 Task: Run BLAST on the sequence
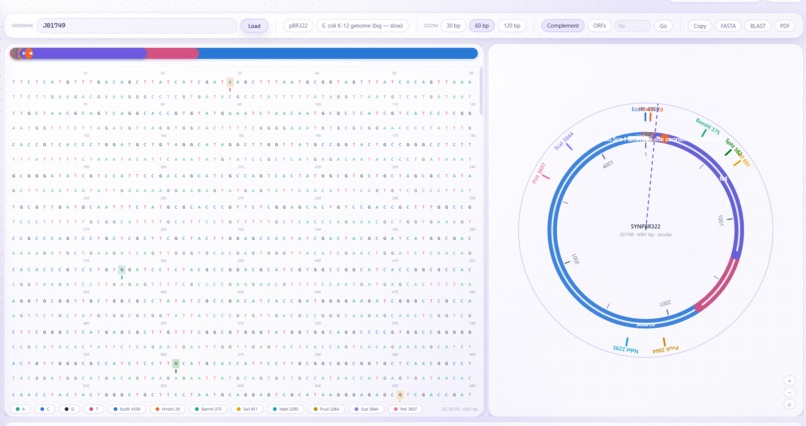pos(758,26)
